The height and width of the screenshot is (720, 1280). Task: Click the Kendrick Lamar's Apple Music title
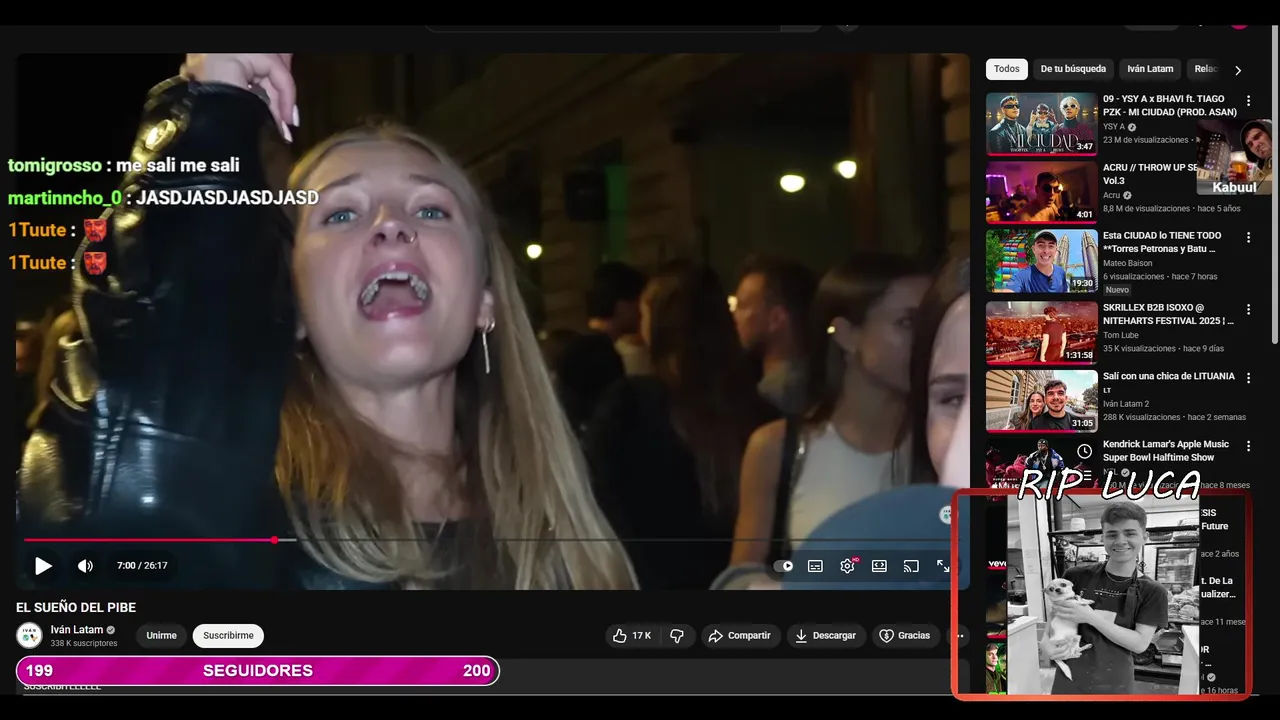(x=1166, y=451)
